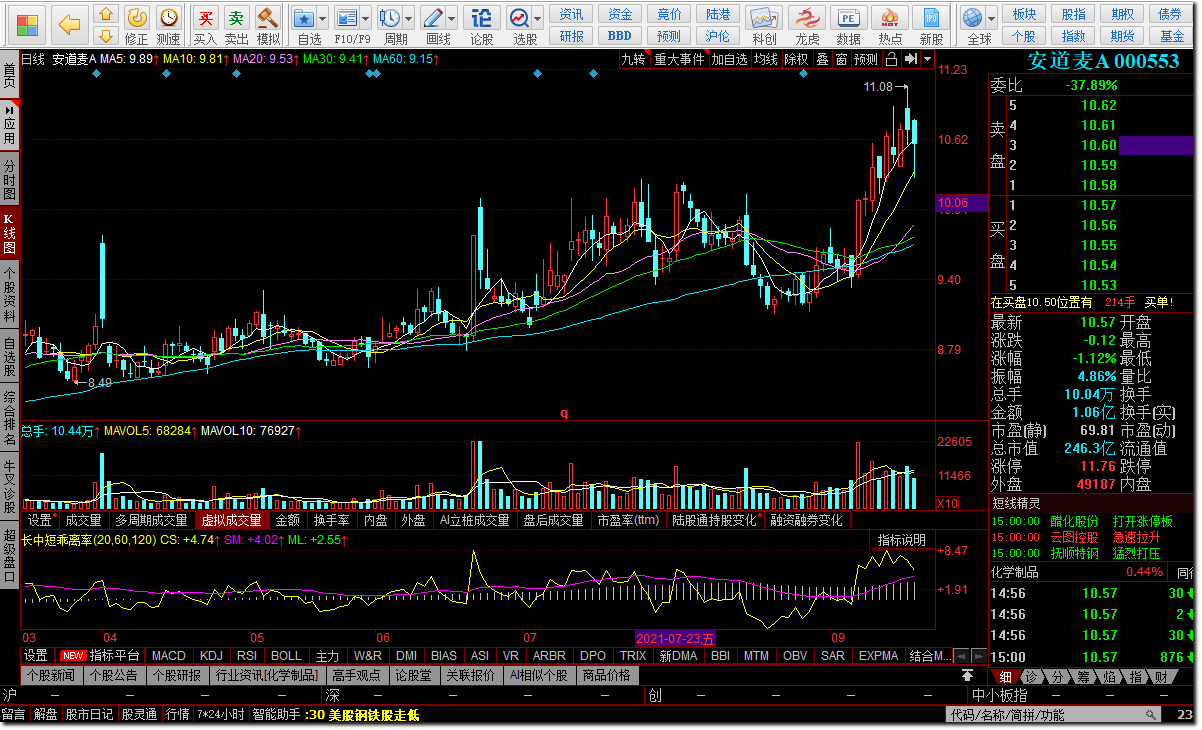Image resolution: width=1202 pixels, height=730 pixels.
Task: Select the BOLL indicator tab
Action: pos(287,656)
